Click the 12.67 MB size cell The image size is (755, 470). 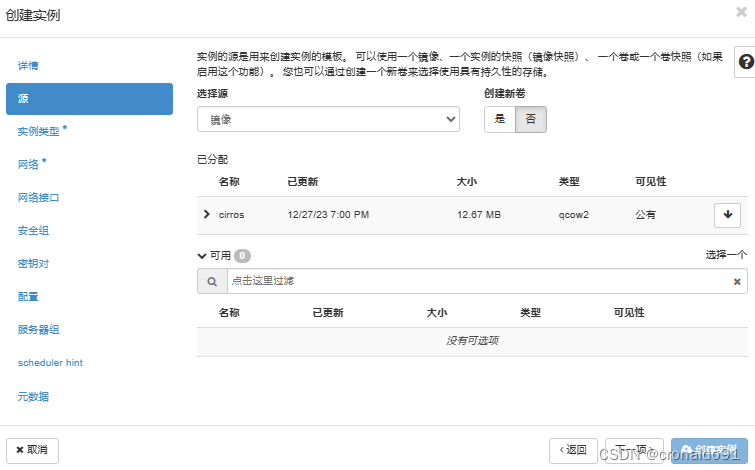479,215
